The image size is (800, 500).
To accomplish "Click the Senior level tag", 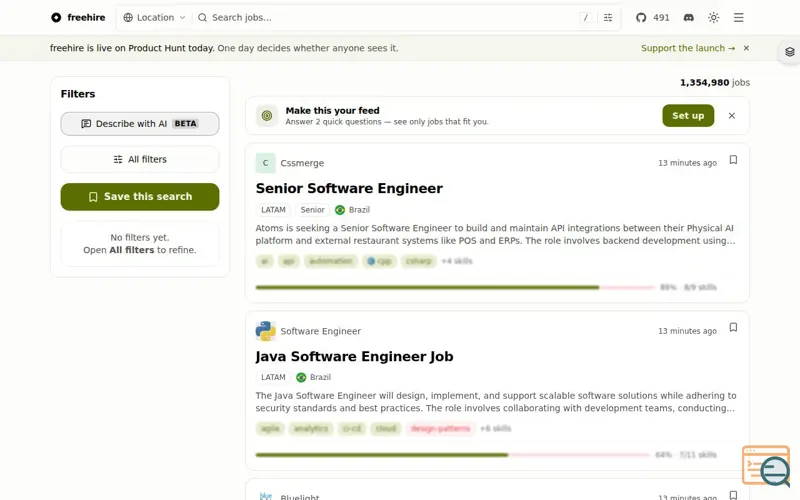I will pos(312,210).
